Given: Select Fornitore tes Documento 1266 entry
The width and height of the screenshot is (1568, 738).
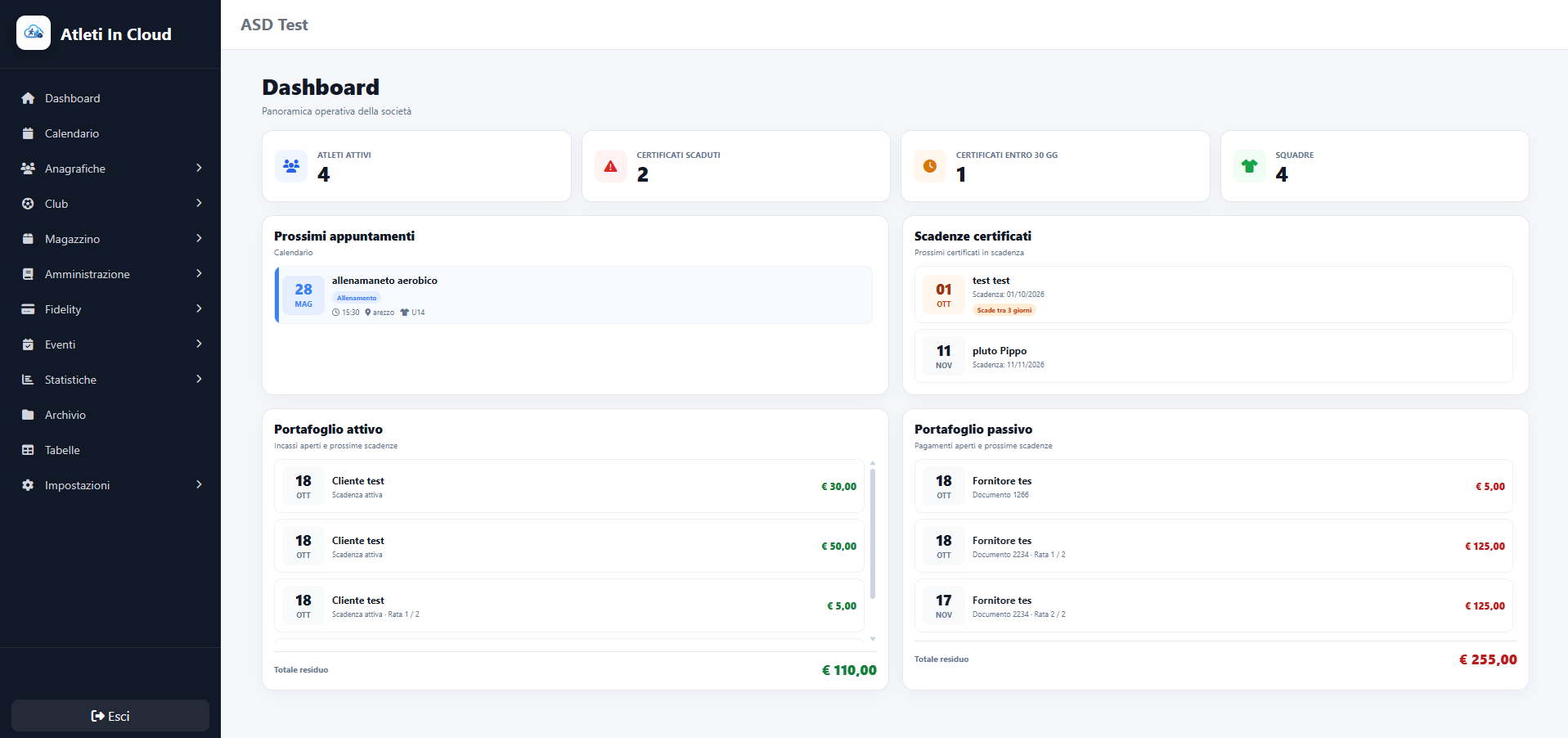Looking at the screenshot, I should pos(1214,486).
